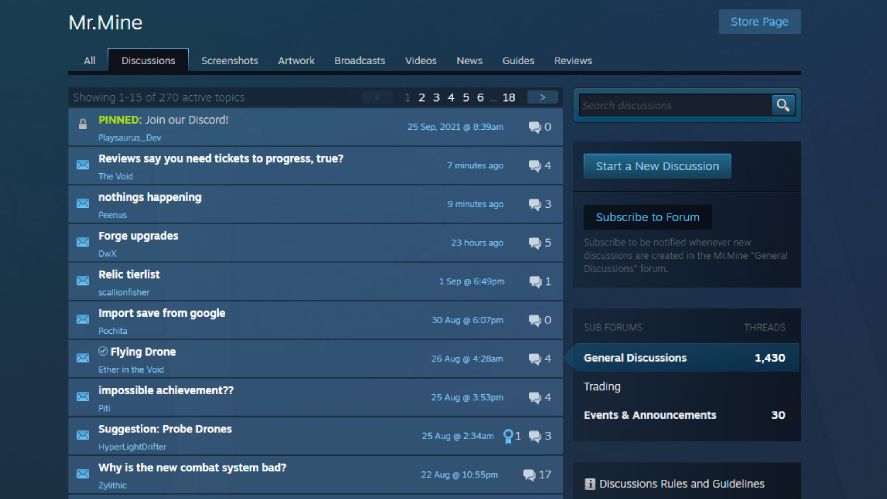Switch to the All tab
The image size is (887, 499).
[x=89, y=61]
